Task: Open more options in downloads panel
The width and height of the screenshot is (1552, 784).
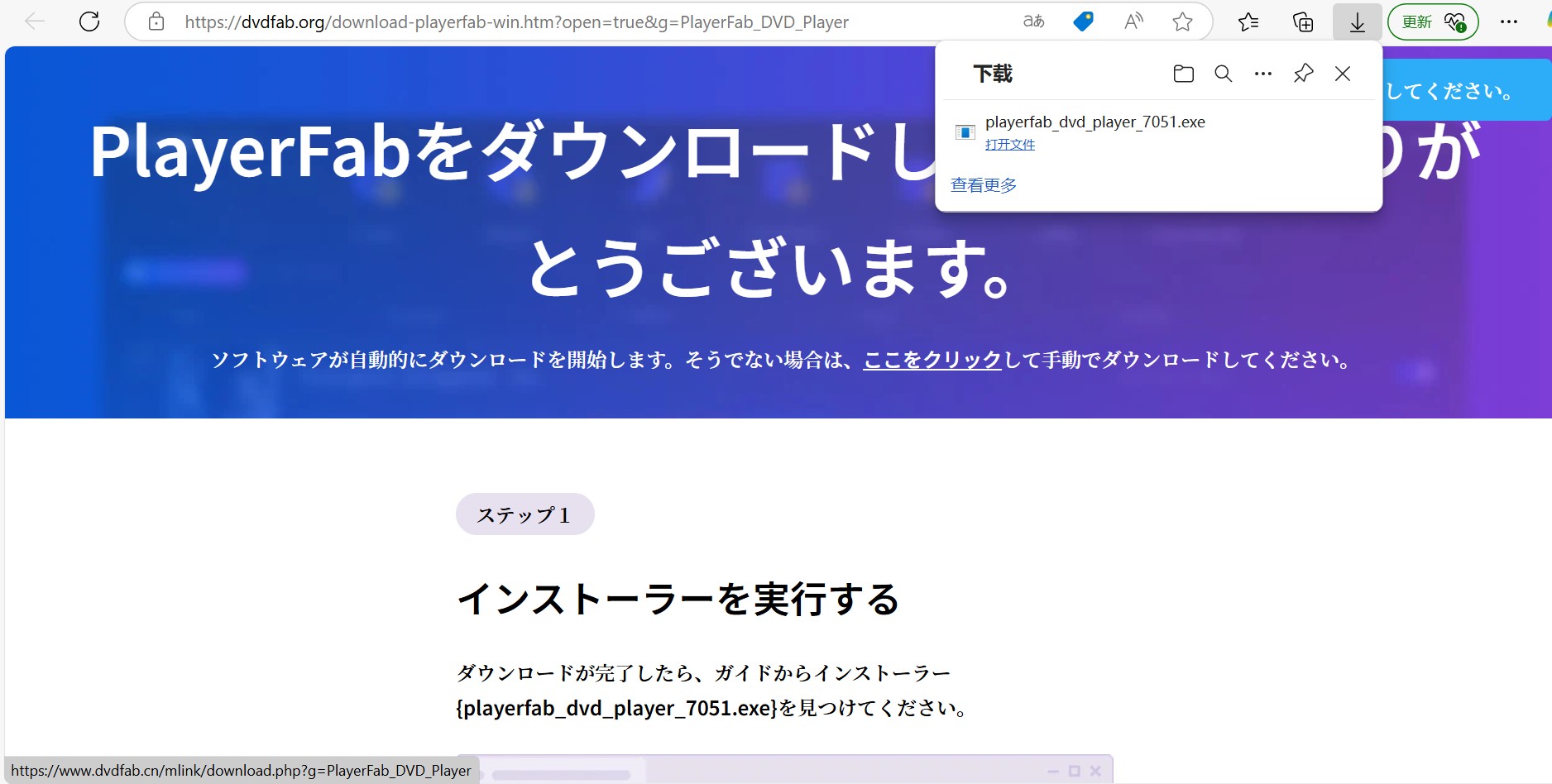Action: coord(1263,74)
